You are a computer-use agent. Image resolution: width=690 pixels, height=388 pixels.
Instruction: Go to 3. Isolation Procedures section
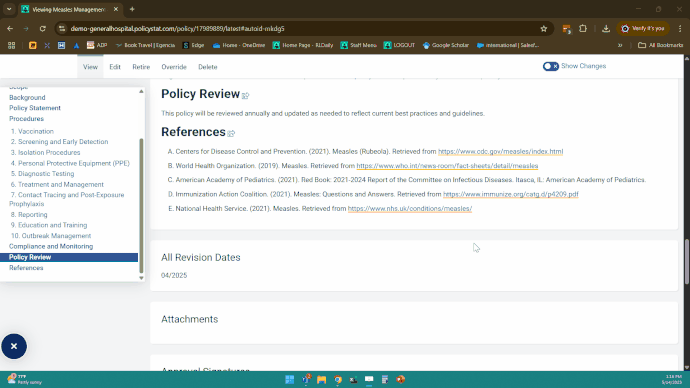click(x=45, y=153)
